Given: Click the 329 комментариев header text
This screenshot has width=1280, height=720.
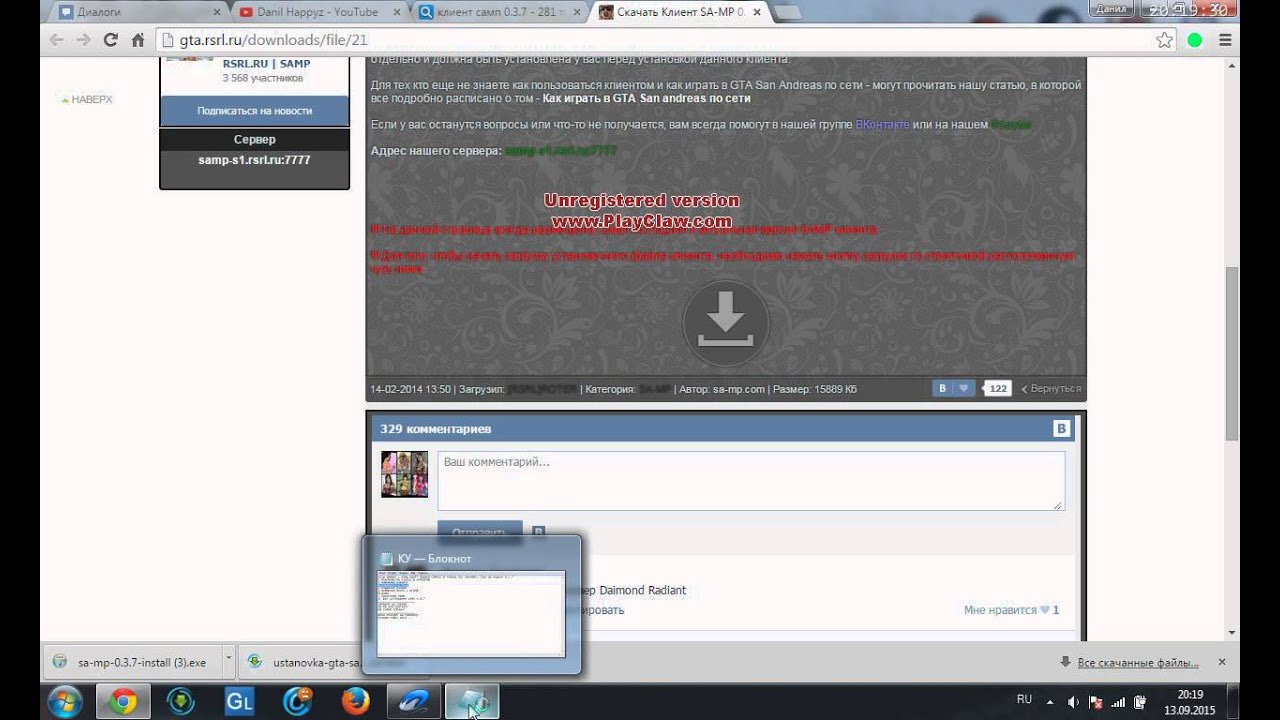Looking at the screenshot, I should (435, 429).
